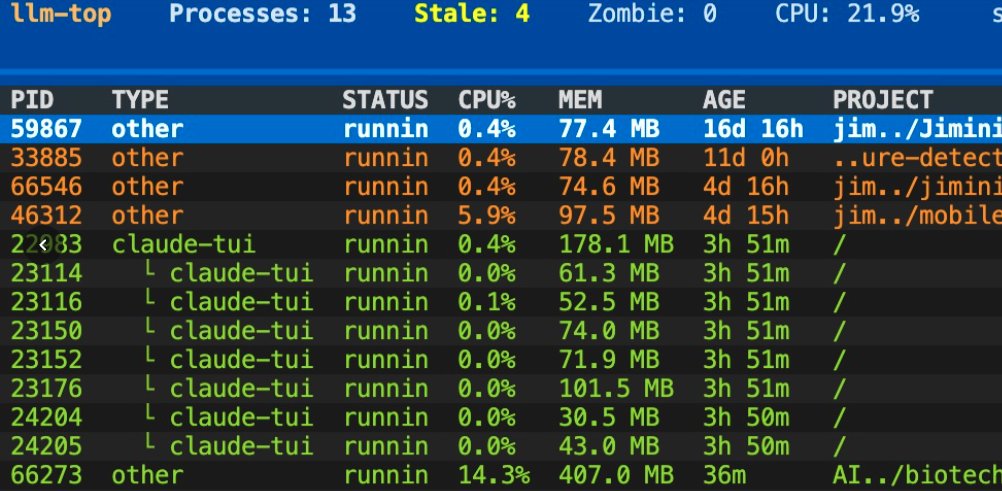This screenshot has width=1002, height=491.
Task: Sort by the MEM column header
Action: coord(580,100)
